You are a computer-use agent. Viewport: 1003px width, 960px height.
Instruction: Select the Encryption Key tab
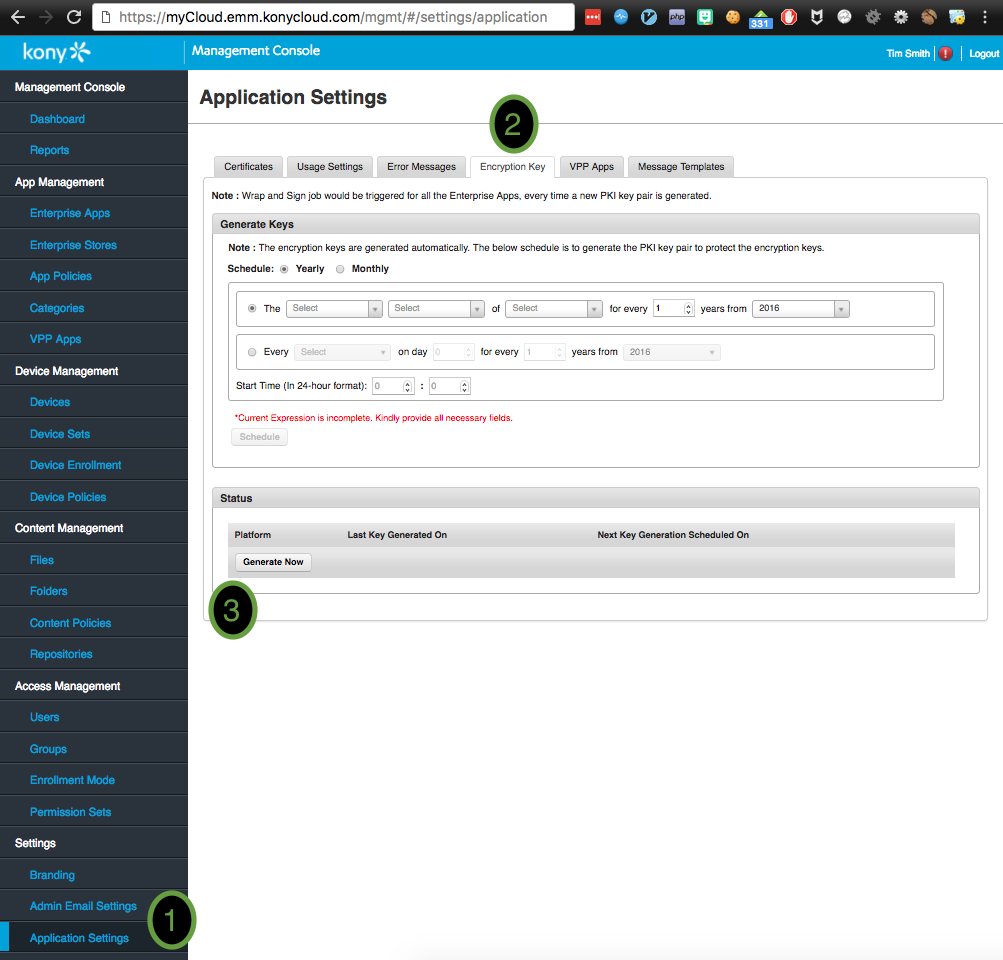point(512,167)
